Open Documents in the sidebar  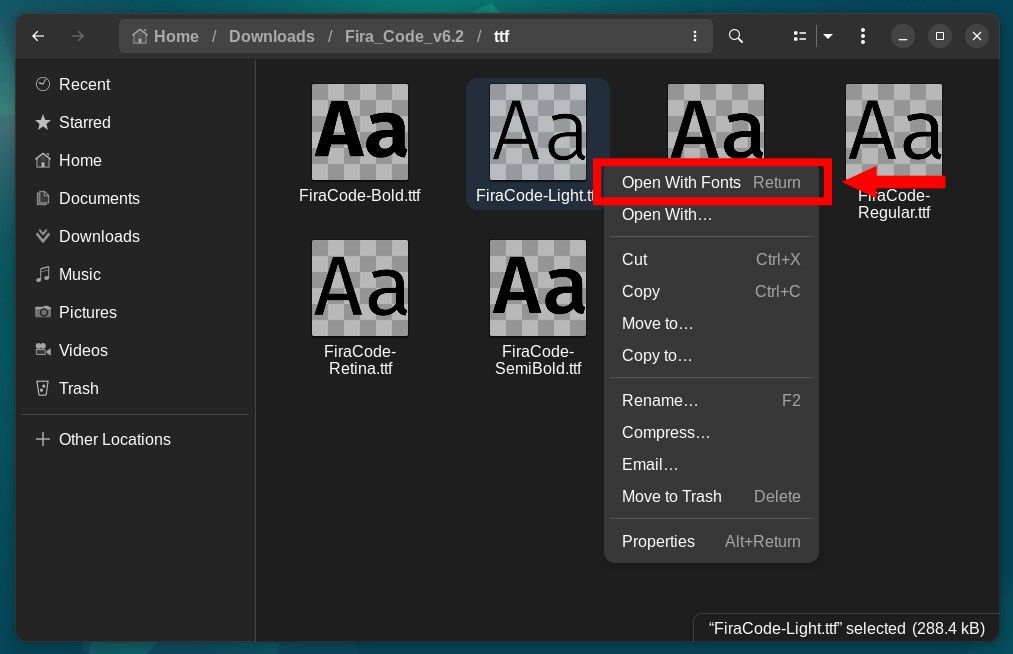pyautogui.click(x=135, y=198)
